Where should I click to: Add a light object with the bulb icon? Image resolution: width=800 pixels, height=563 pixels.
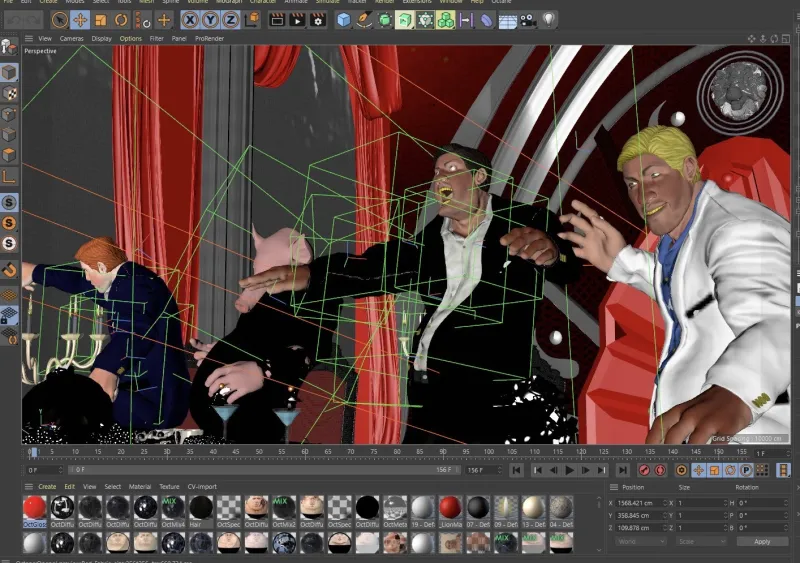[548, 20]
